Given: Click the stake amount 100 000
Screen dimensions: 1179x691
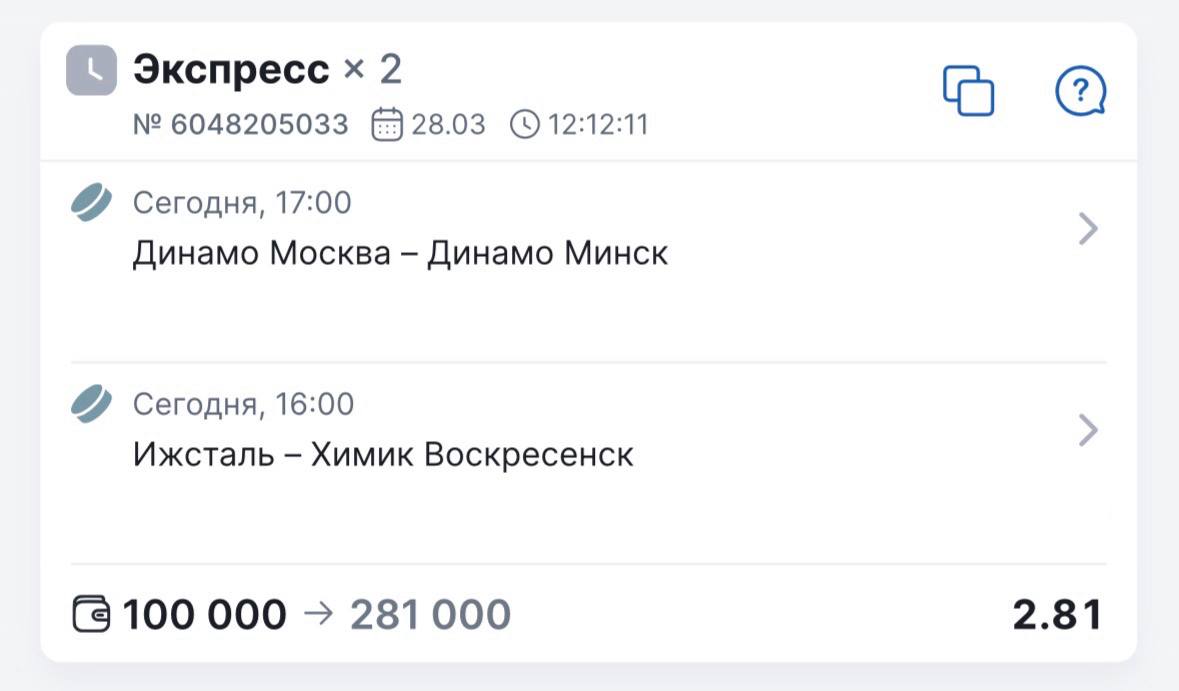Looking at the screenshot, I should 204,615.
